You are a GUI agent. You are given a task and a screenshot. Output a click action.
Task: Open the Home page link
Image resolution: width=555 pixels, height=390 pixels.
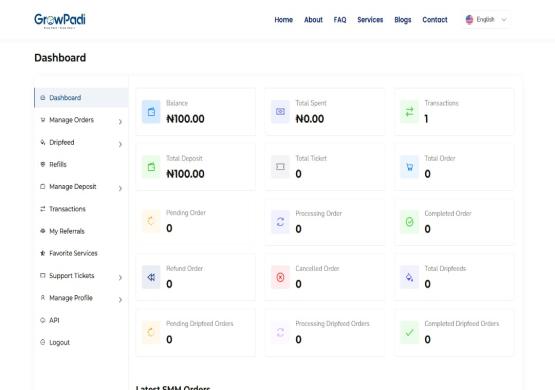click(x=284, y=20)
